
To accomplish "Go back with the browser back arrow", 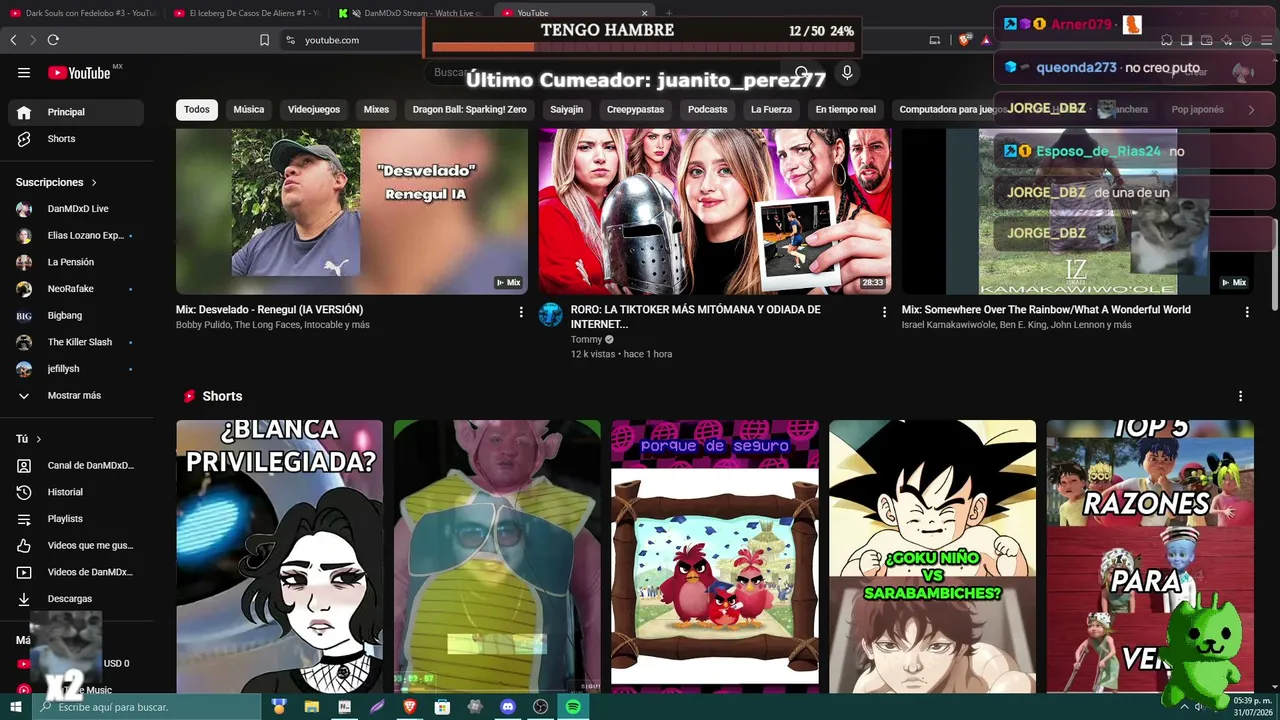I will pyautogui.click(x=13, y=40).
